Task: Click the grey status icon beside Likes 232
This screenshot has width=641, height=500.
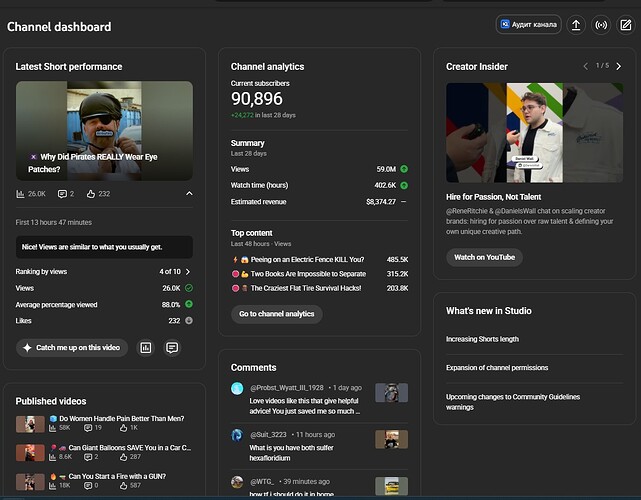Action: tap(189, 321)
